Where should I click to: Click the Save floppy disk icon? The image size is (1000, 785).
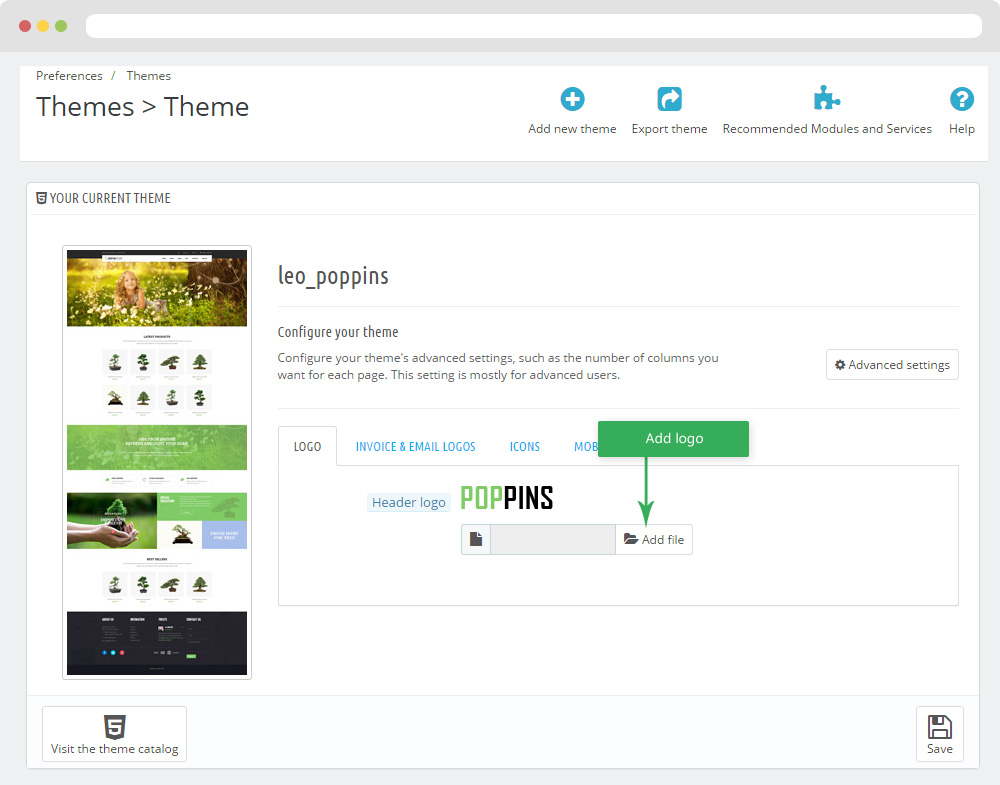pos(939,727)
